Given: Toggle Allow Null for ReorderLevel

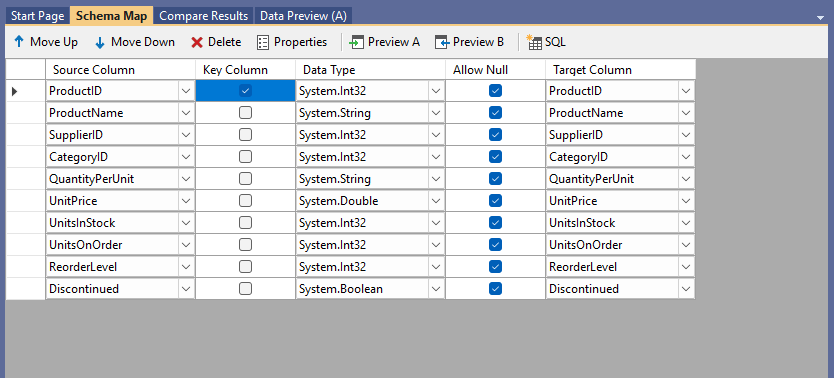Looking at the screenshot, I should [x=495, y=267].
